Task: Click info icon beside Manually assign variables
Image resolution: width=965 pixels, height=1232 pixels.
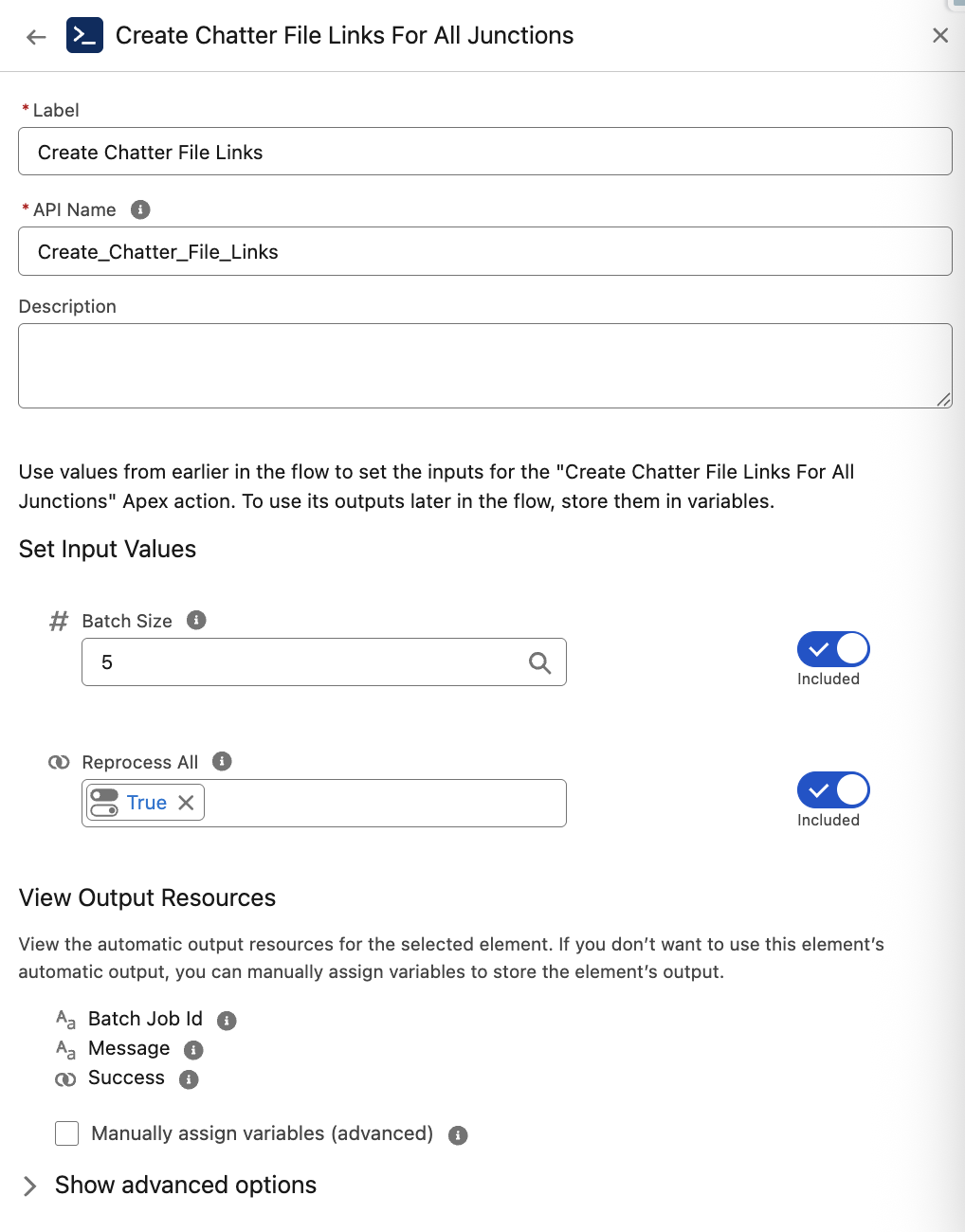Action: (458, 1135)
